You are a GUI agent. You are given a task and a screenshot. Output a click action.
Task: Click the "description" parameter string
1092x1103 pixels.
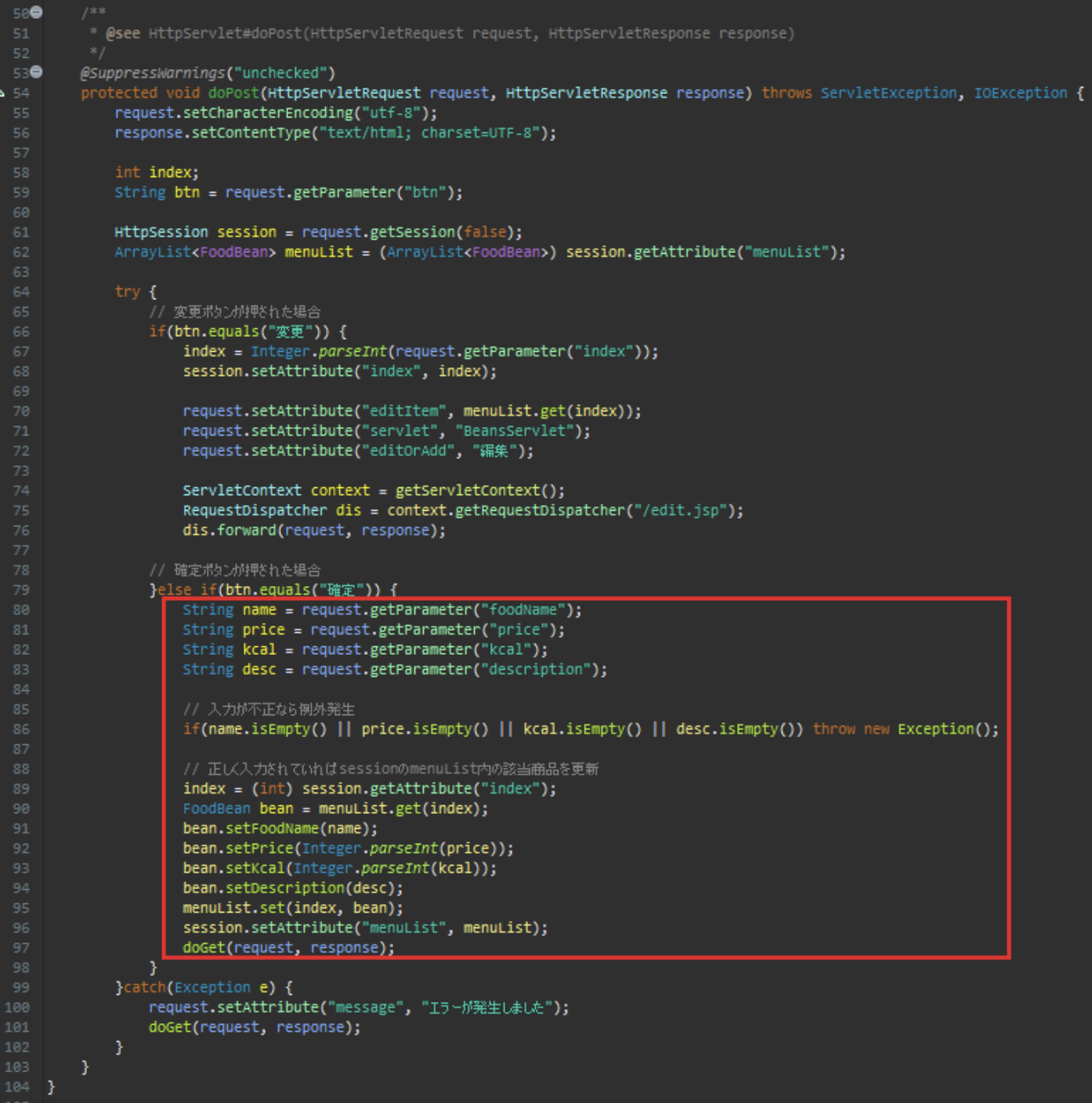(x=536, y=670)
